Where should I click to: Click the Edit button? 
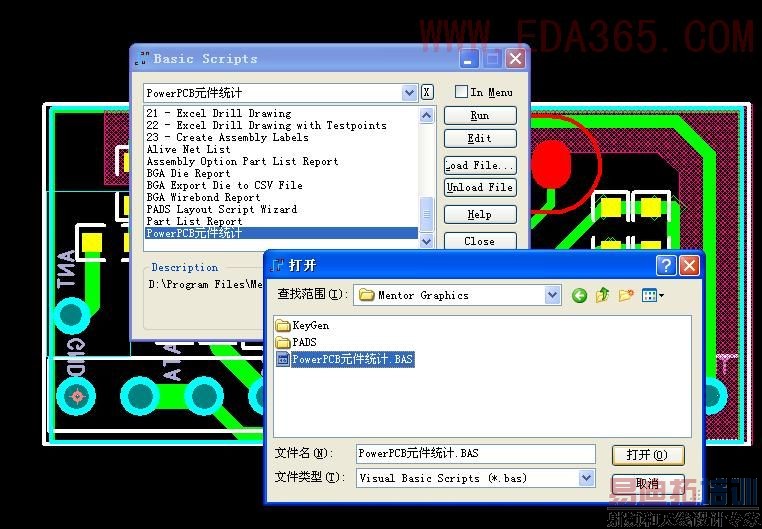(480, 138)
